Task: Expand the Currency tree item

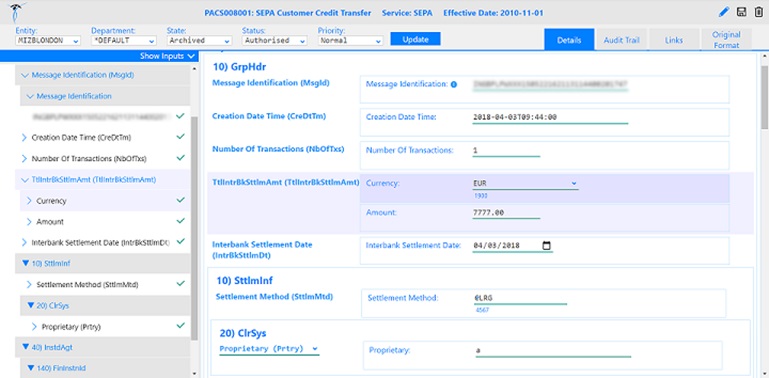Action: (29, 201)
